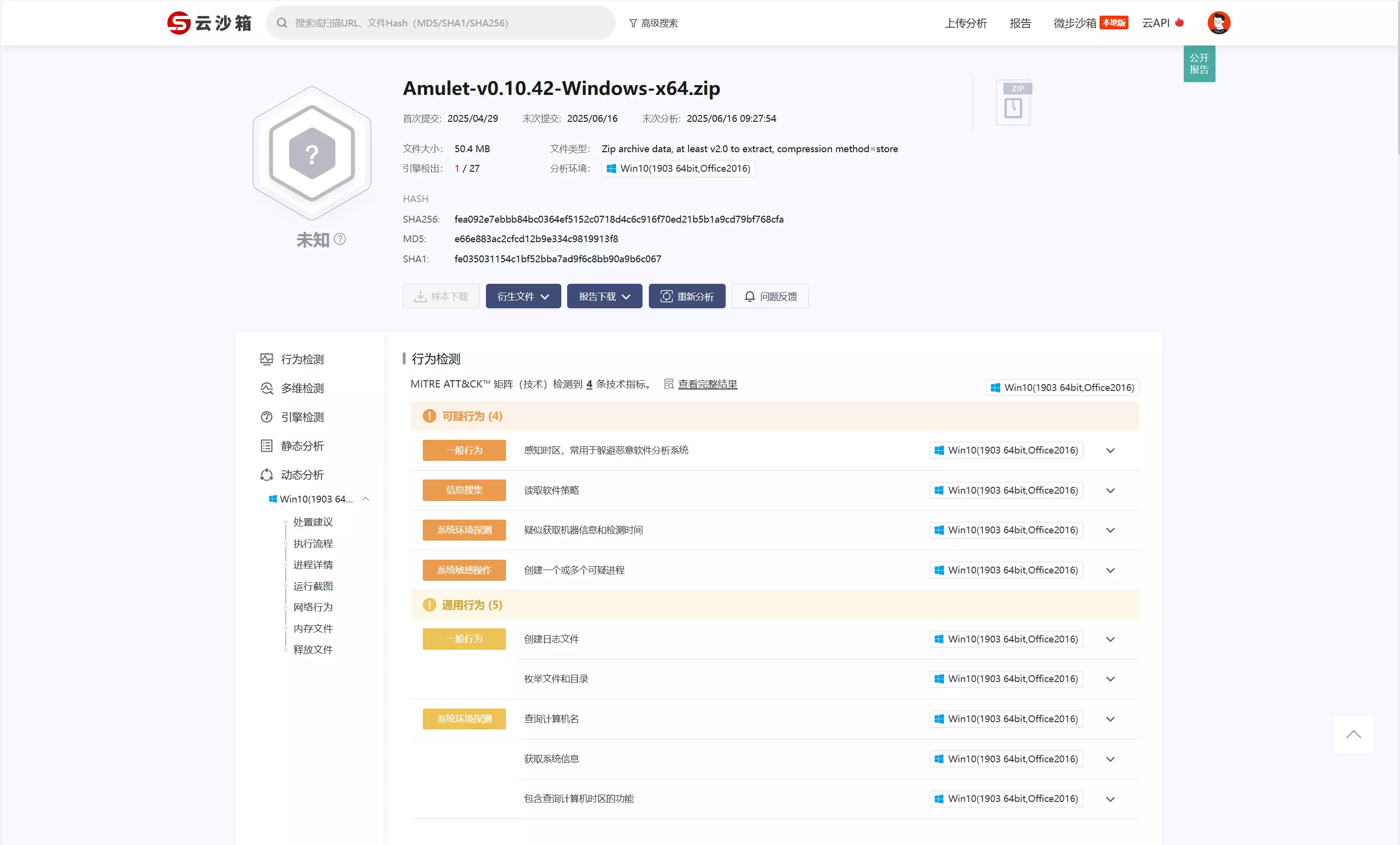Click the 样本下载 button
Viewport: 1400px width, 845px height.
tap(441, 296)
